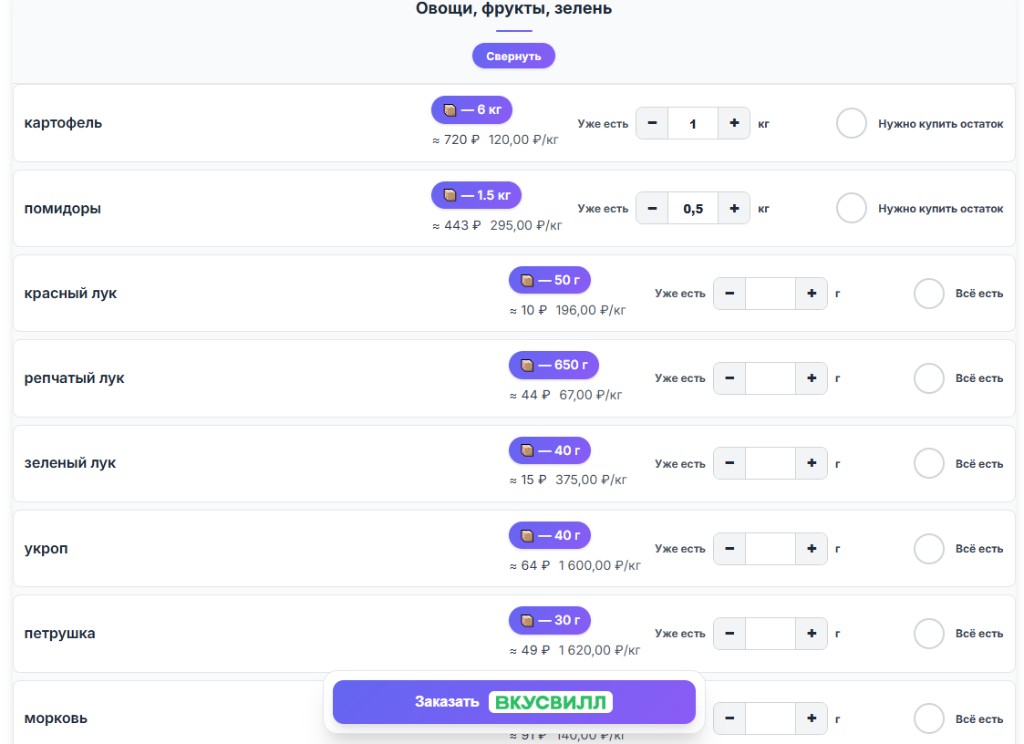Click the зеленый лук product name
The width and height of the screenshot is (1024, 744).
coord(70,463)
